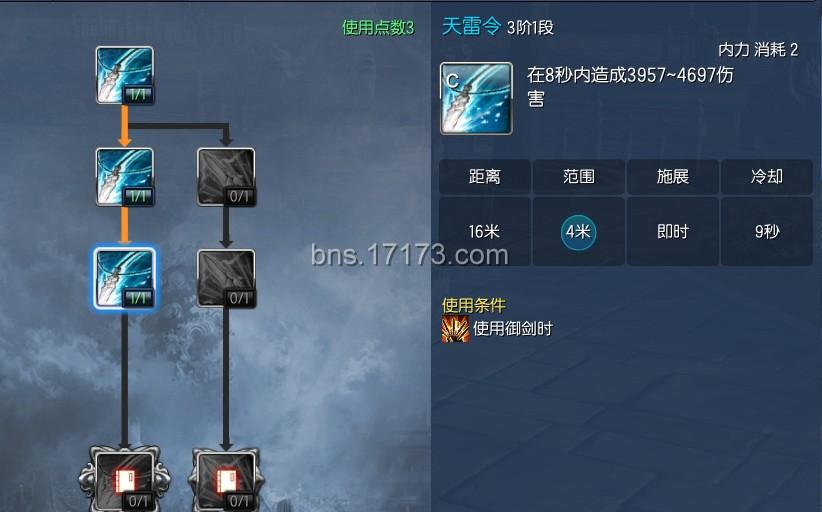Click the 天雷令 skill title
Image resolution: width=822 pixels, height=512 pixels.
(471, 26)
